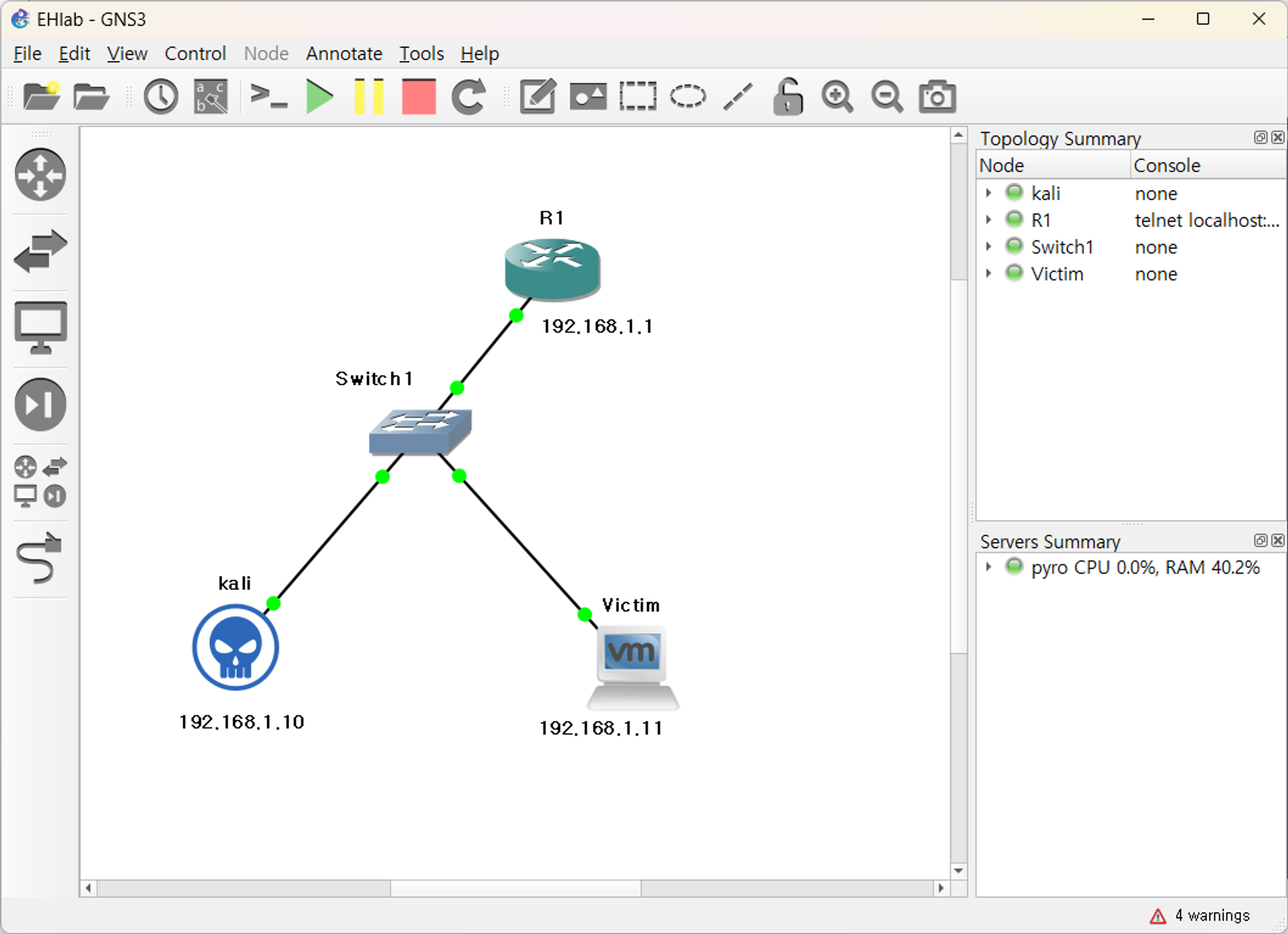Stop all nodes with red square button
This screenshot has height=934, width=1288.
point(419,97)
